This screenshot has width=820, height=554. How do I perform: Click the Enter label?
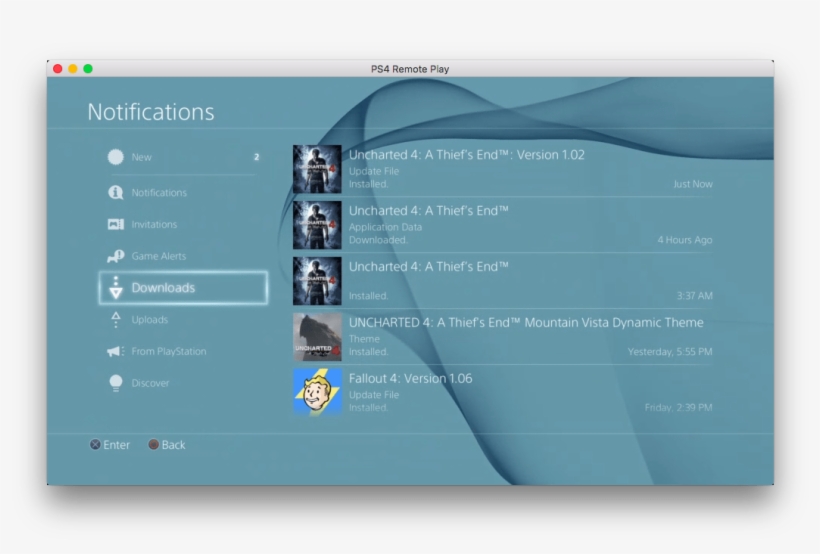[x=116, y=445]
